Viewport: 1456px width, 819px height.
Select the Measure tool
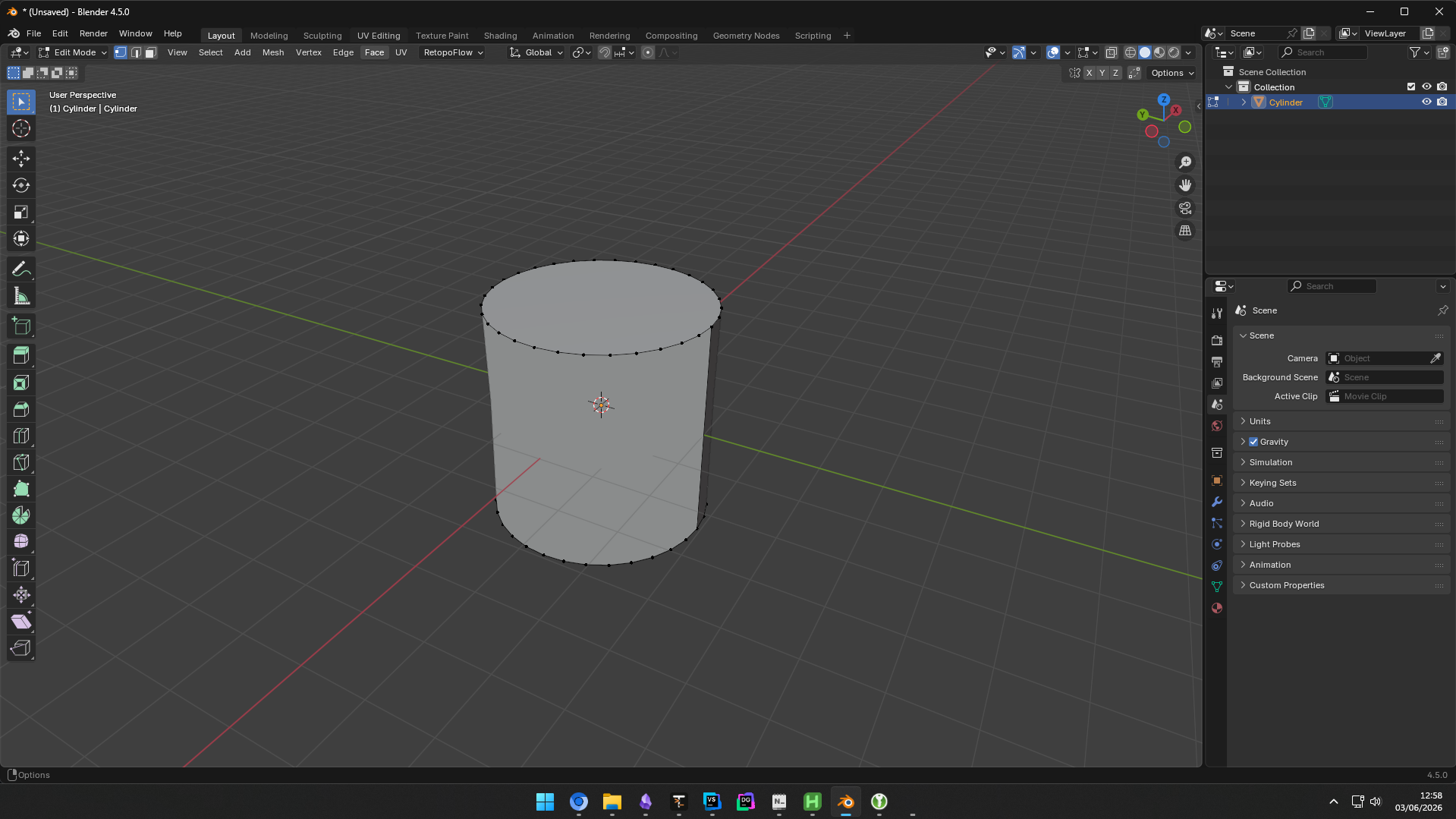pos(21,297)
